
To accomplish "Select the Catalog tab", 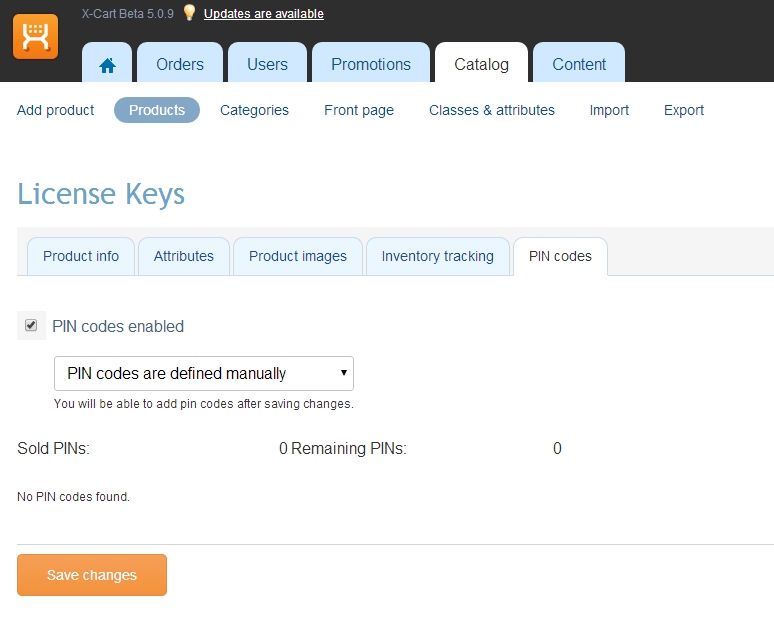I will click(481, 62).
